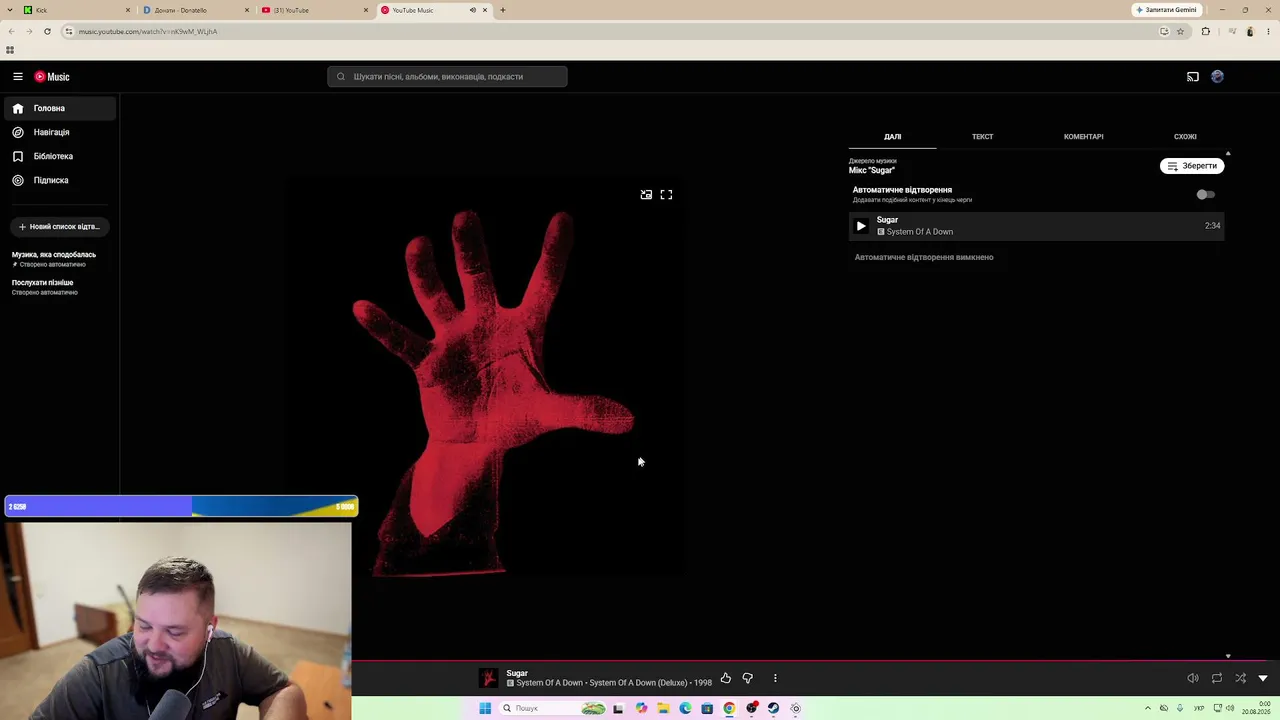Reload the page
Screen dimensions: 1280x720
coord(47,31)
